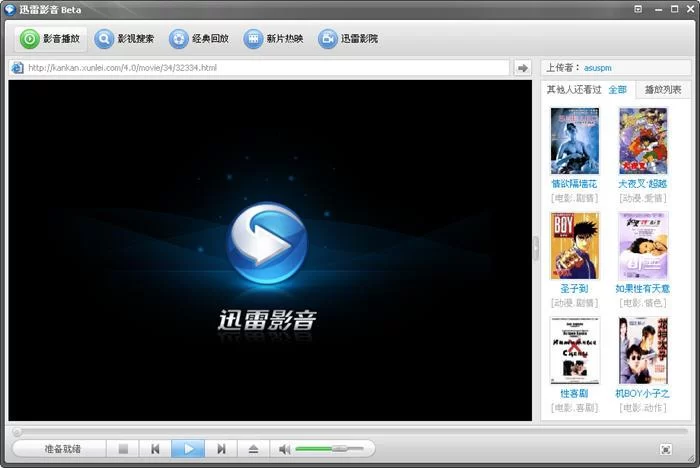Open uploader asuspm's link
Image resolution: width=700 pixels, height=468 pixels.
597,68
